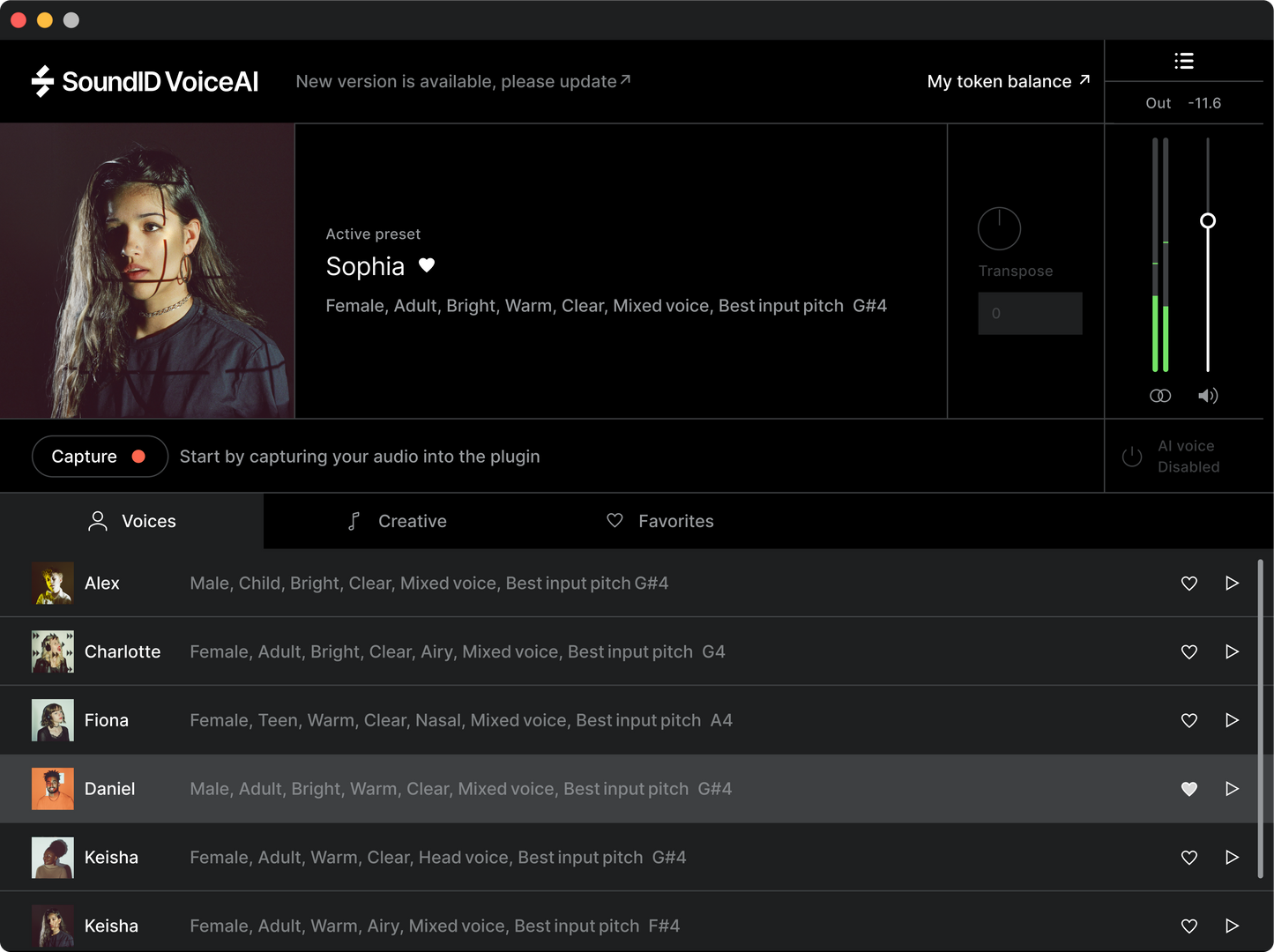
Task: Preview the head voice Keisha preset
Action: pos(1232,857)
